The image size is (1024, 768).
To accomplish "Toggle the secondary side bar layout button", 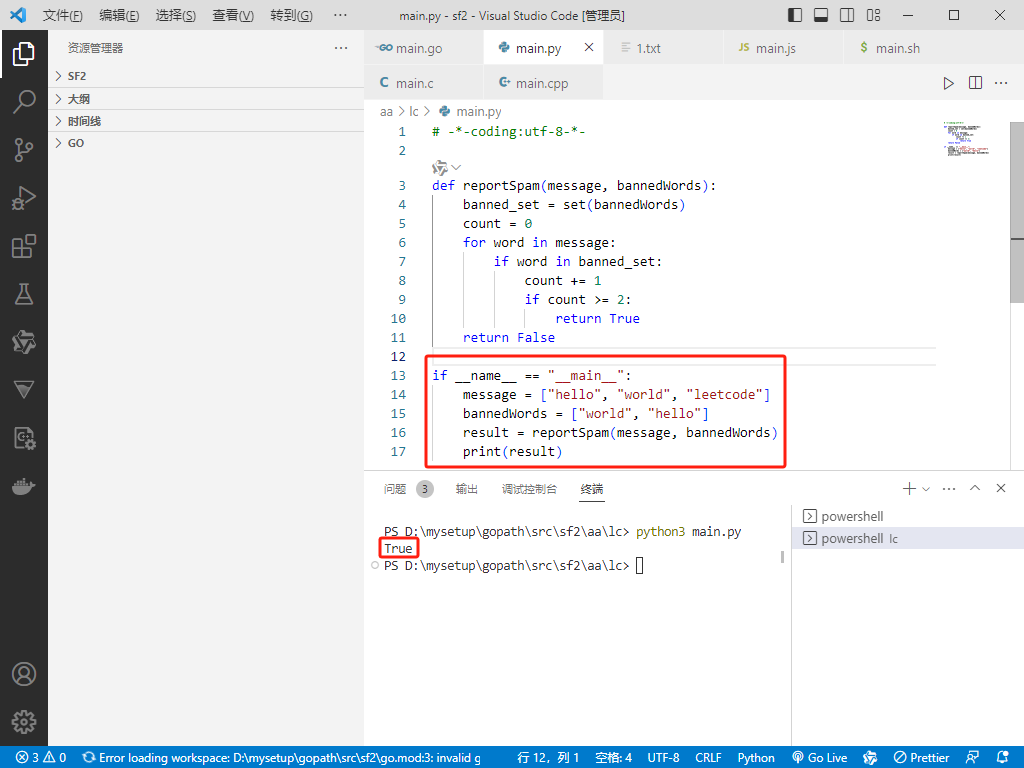I will click(x=847, y=15).
